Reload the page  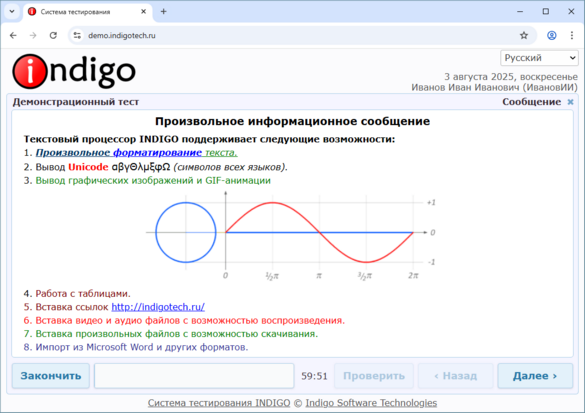(x=53, y=35)
